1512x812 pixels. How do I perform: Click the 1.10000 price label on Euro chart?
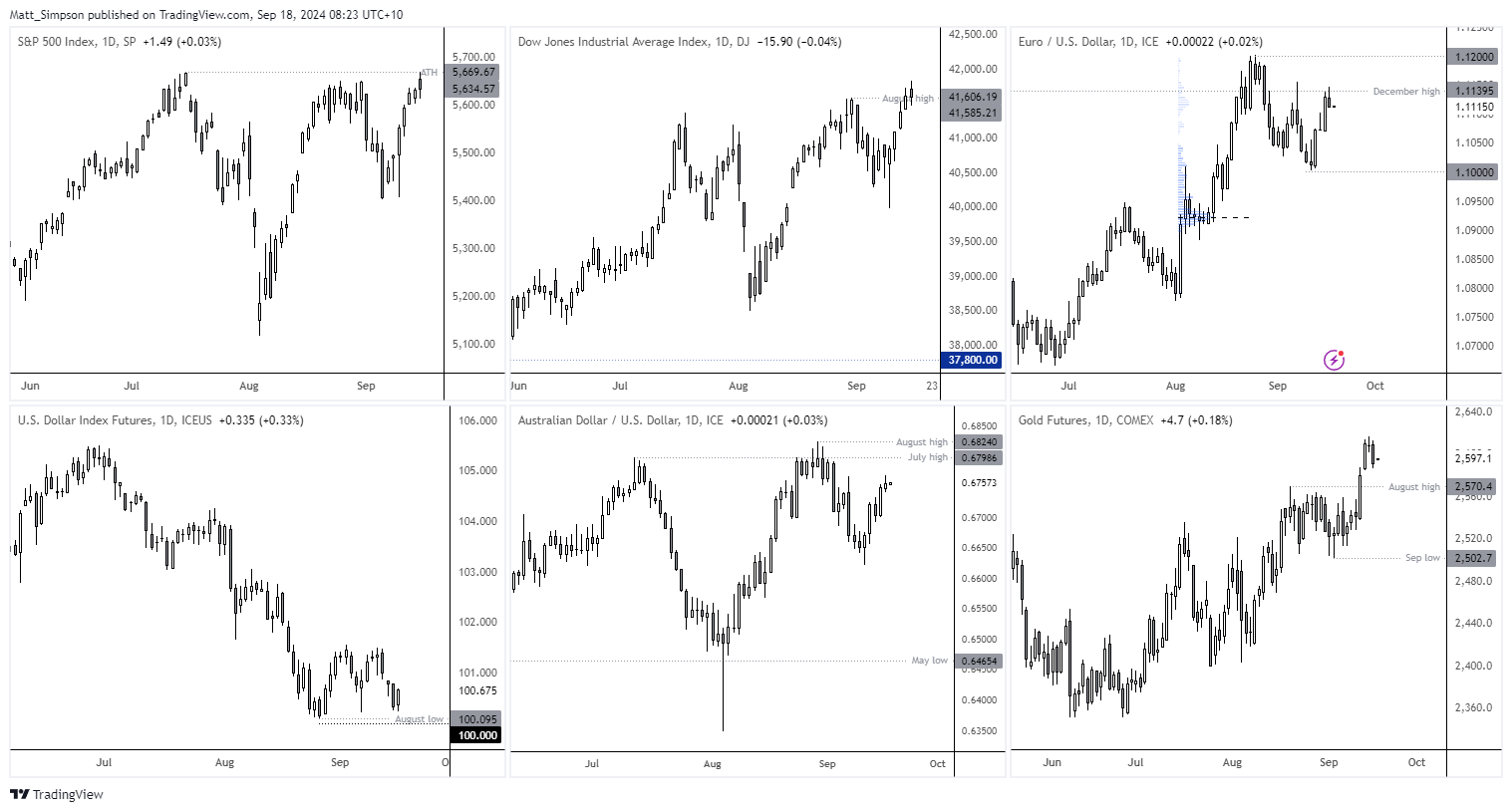click(x=1474, y=172)
